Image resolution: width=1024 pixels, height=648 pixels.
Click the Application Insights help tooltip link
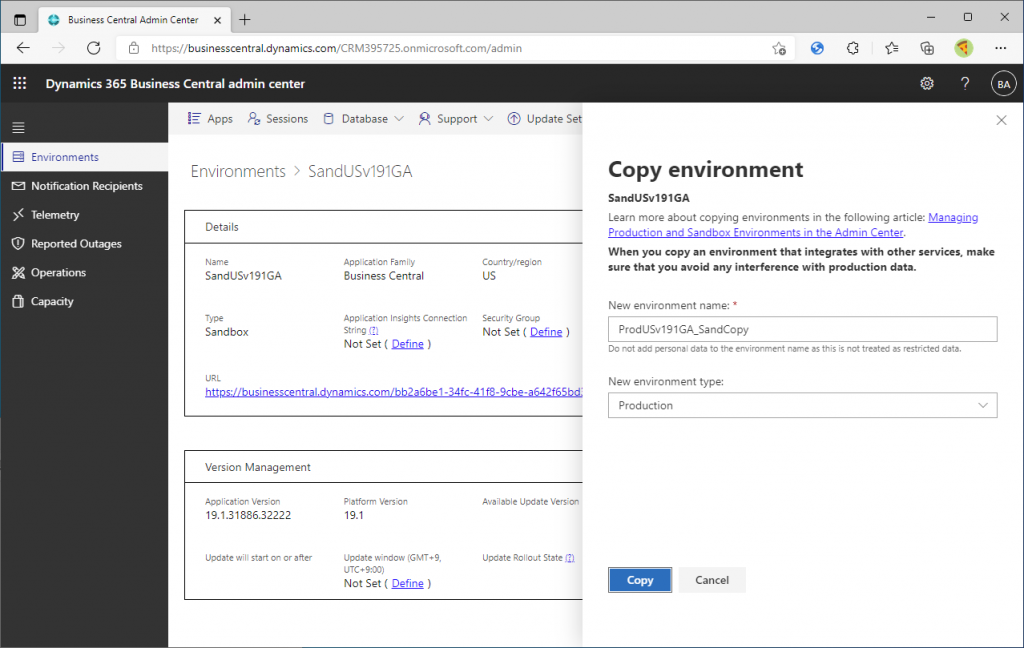tap(374, 331)
